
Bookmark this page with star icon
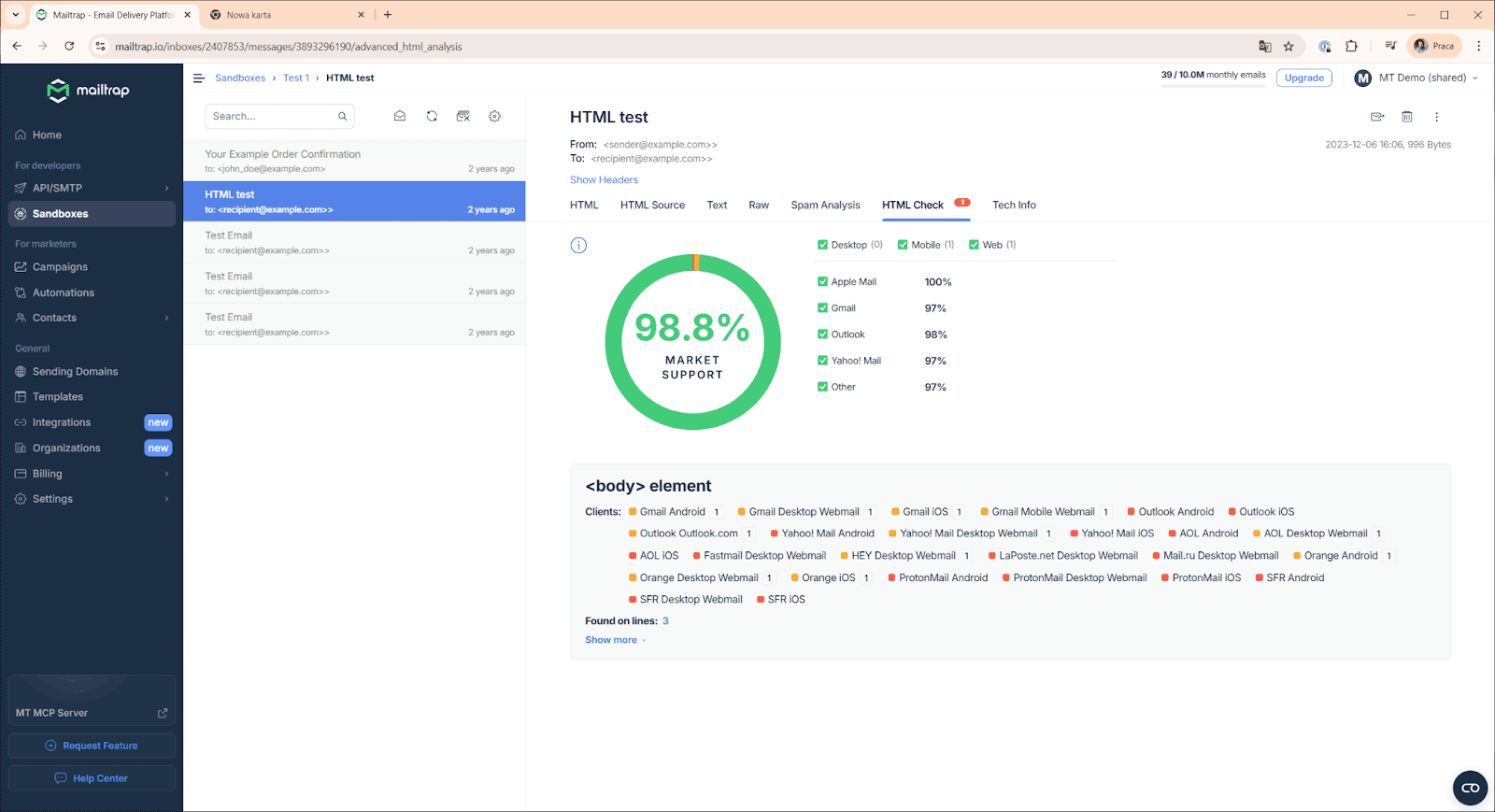(1289, 46)
